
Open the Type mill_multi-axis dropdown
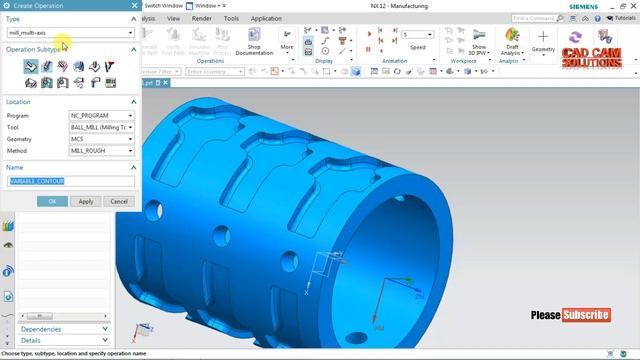click(x=71, y=33)
